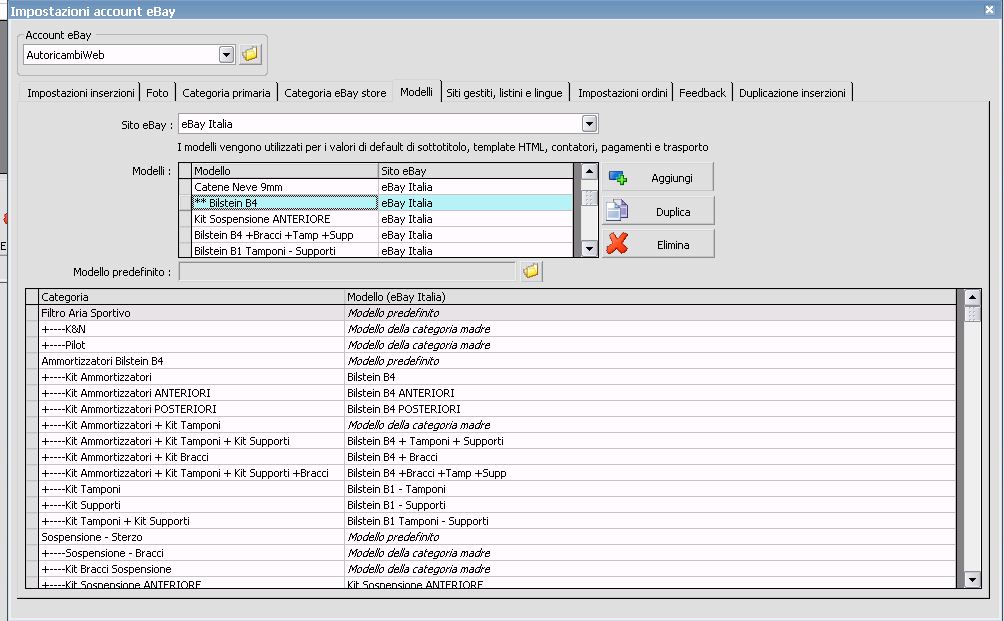Open the Sito eBay dropdown arrow

(x=589, y=123)
